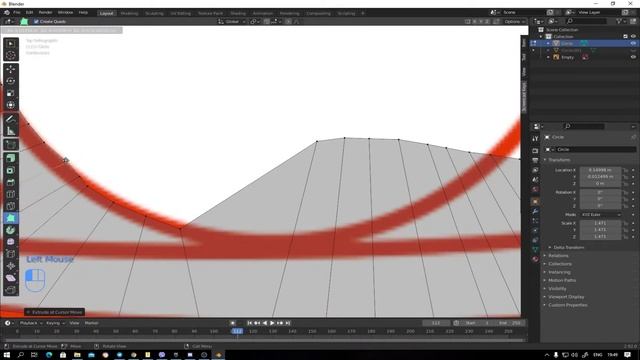This screenshot has height=360, width=640.
Task: Open the Render properties tab
Action: [x=535, y=151]
